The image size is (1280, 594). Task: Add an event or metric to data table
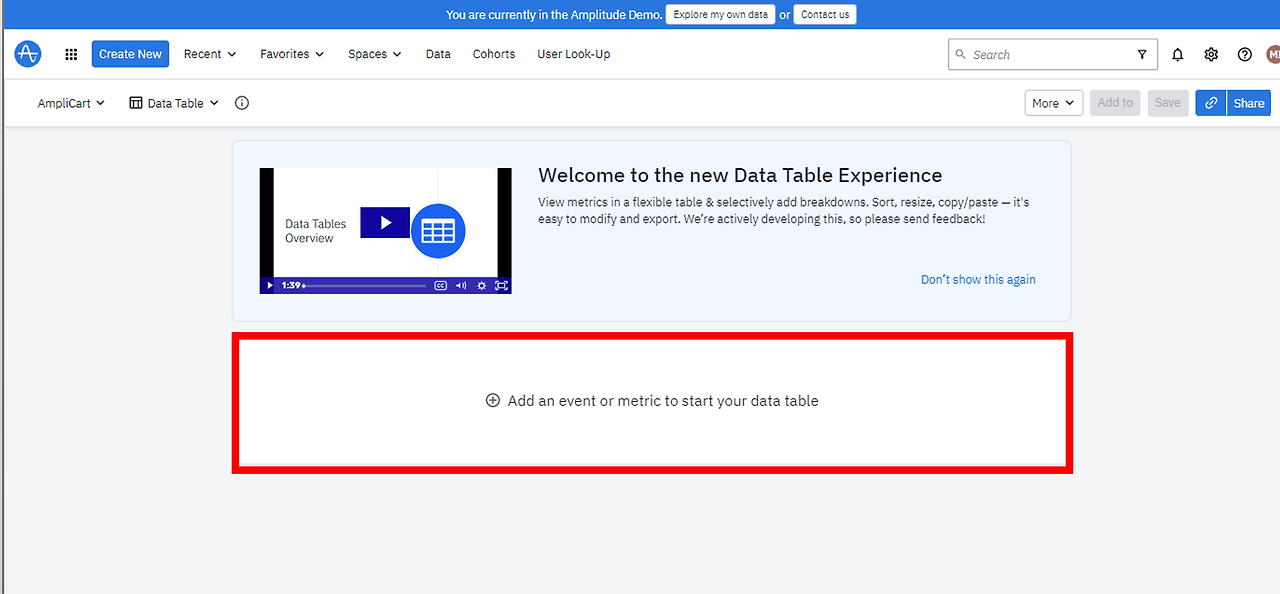pyautogui.click(x=652, y=401)
